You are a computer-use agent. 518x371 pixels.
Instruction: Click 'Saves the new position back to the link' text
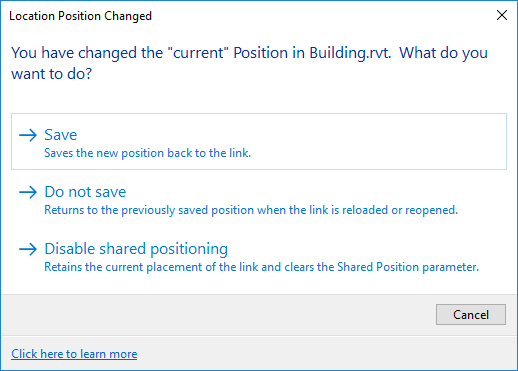click(148, 153)
